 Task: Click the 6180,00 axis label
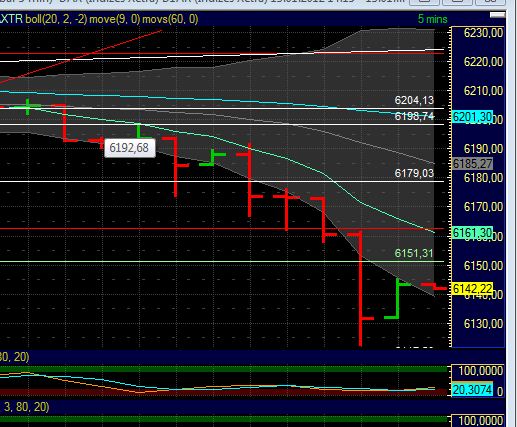[483, 178]
